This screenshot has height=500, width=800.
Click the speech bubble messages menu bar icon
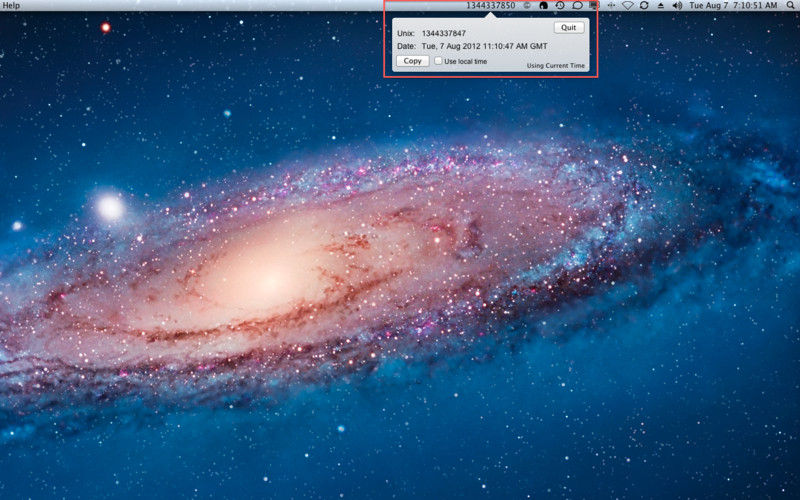pos(577,5)
